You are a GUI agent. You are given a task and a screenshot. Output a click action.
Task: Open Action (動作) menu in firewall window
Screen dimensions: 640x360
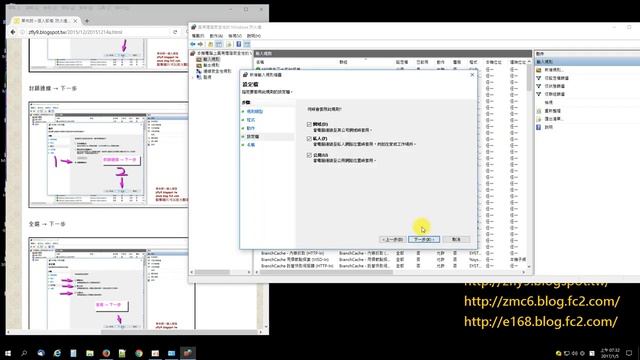[216, 36]
